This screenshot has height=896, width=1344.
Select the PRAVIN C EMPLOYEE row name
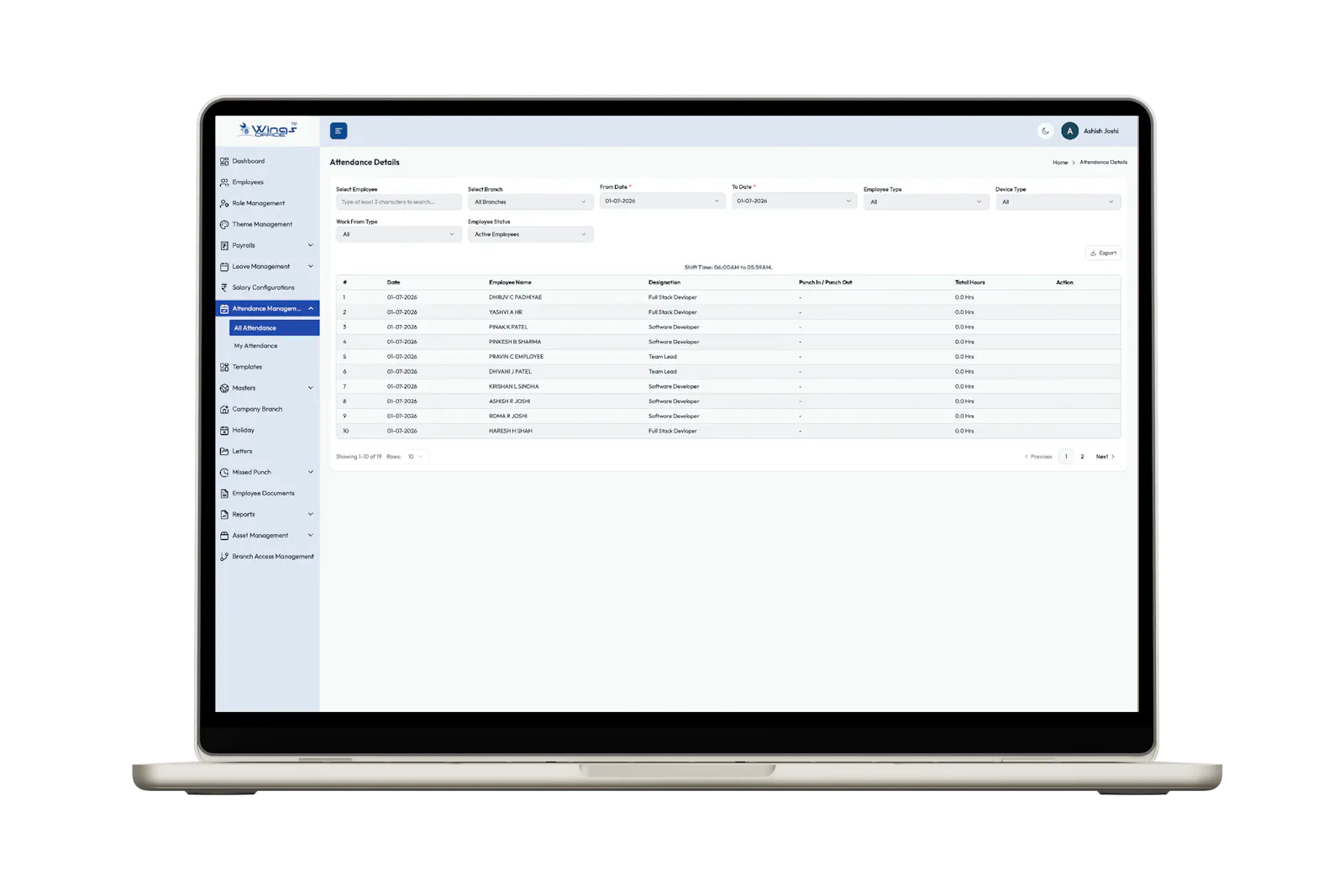516,356
